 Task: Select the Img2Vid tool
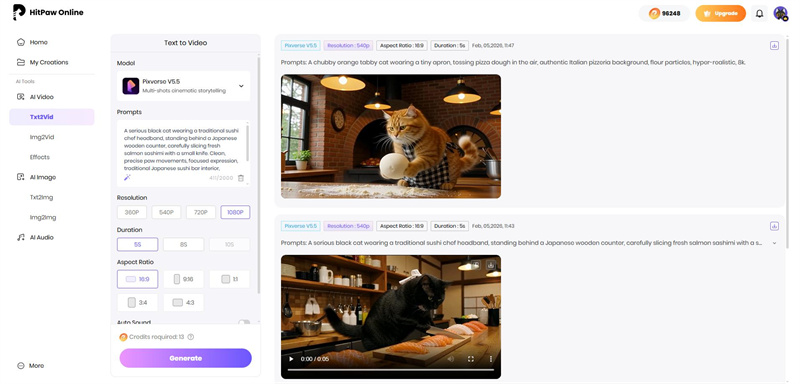coord(42,137)
